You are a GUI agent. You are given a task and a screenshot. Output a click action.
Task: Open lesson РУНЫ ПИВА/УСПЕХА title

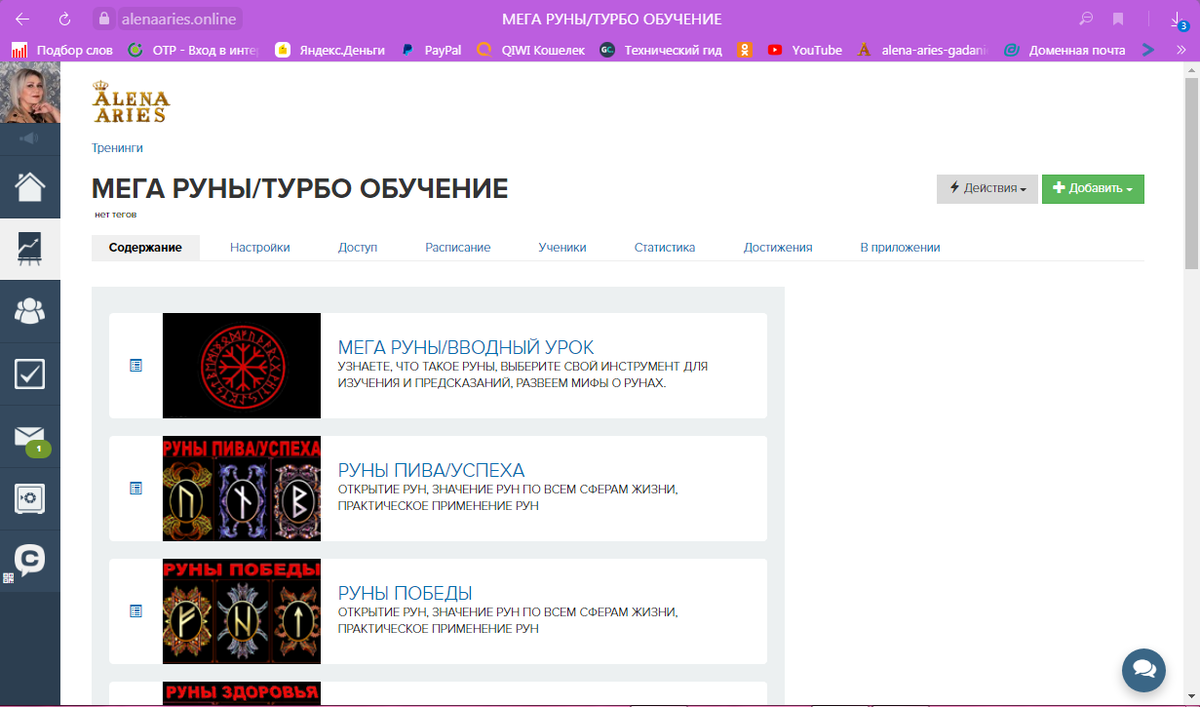[431, 470]
